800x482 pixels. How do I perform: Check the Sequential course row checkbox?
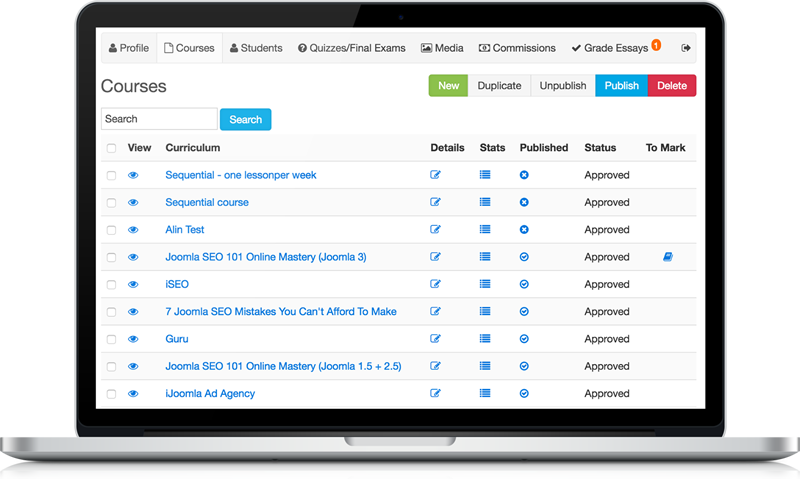111,203
